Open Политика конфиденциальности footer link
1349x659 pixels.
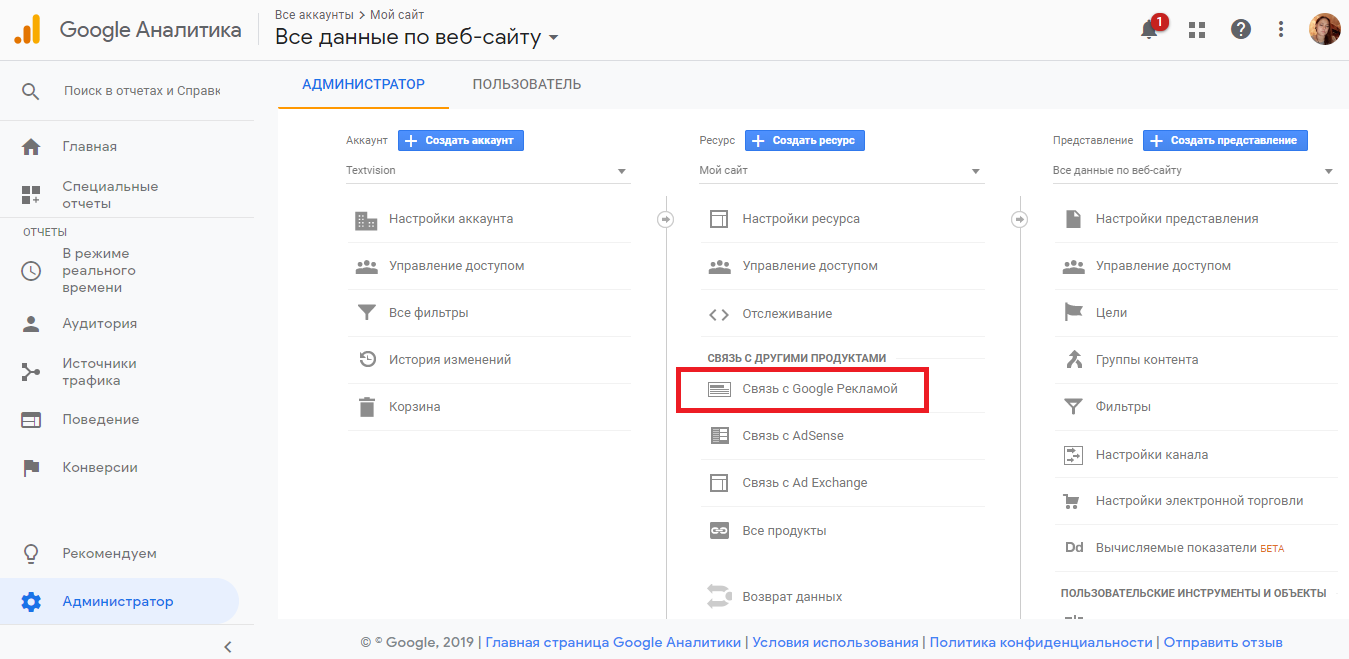1041,643
